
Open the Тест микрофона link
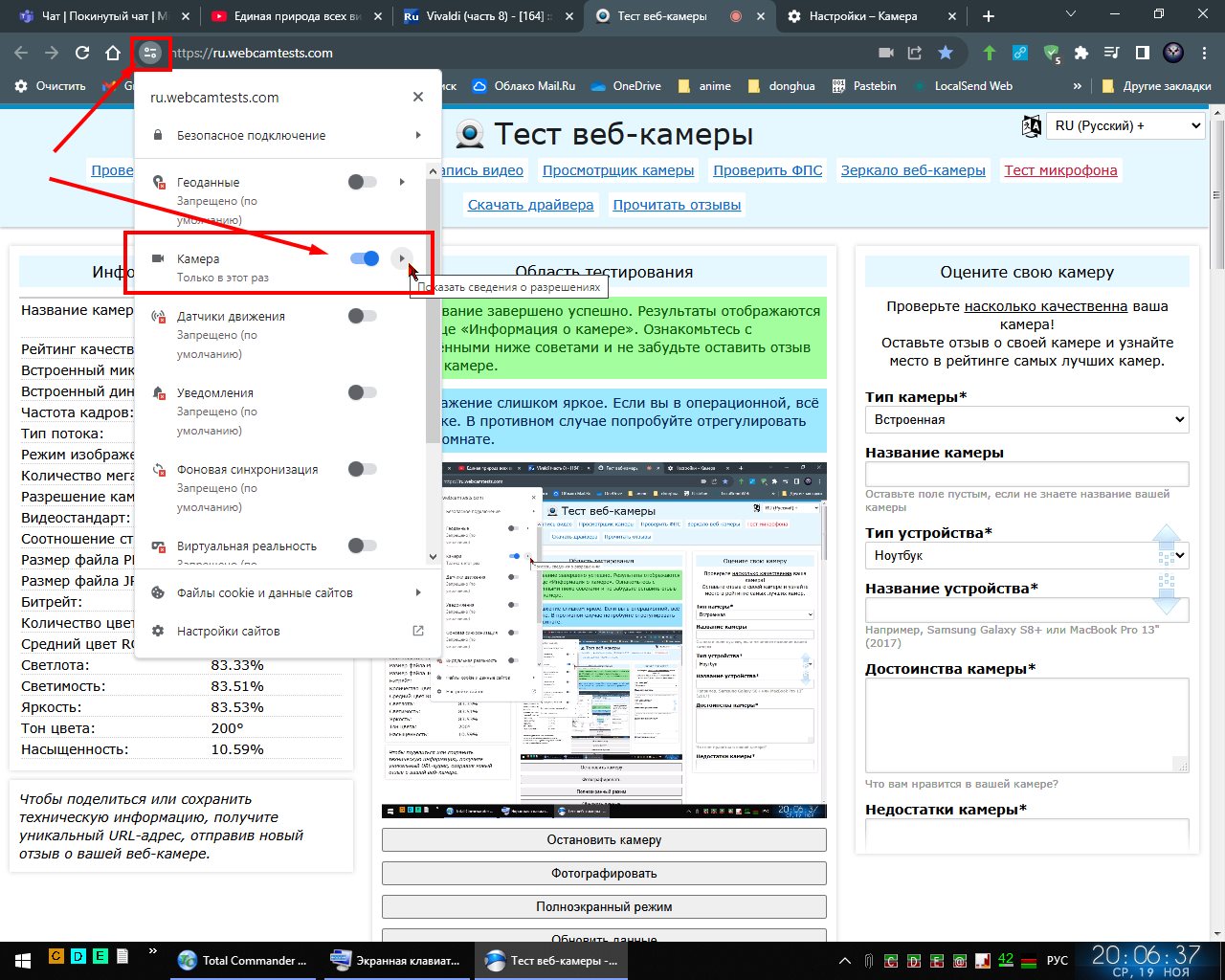point(1060,170)
